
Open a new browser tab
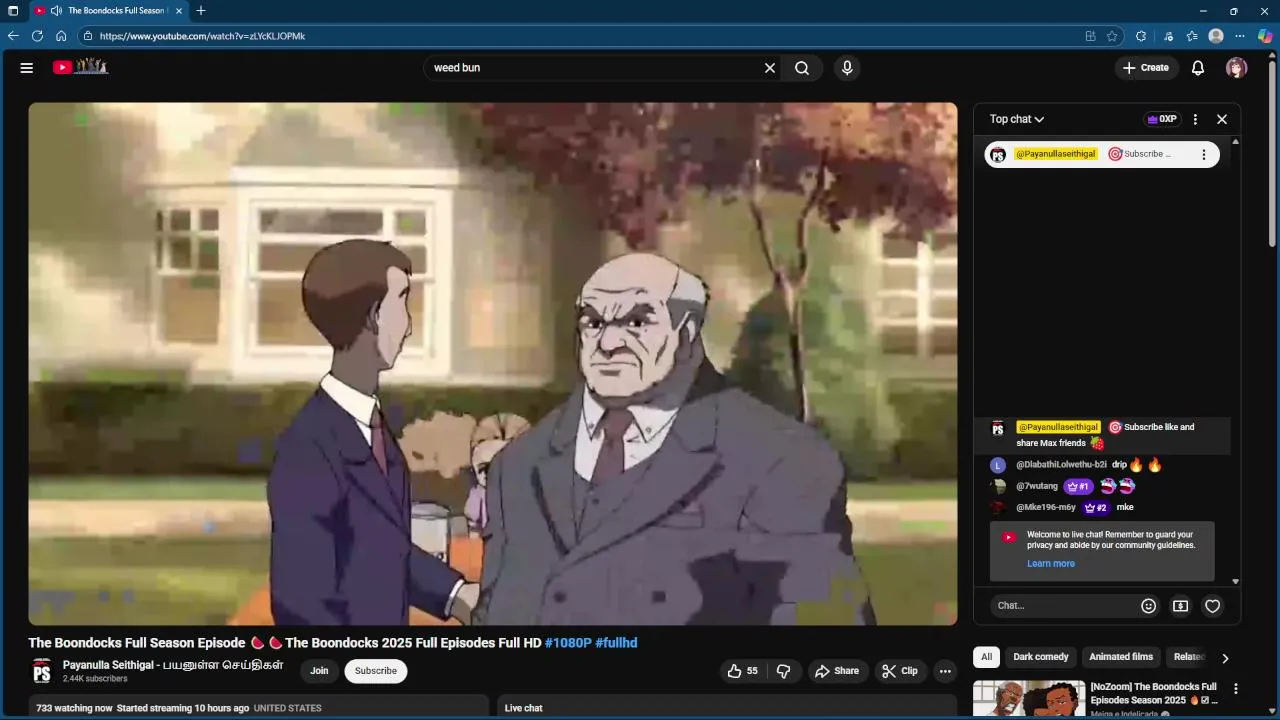pos(201,11)
